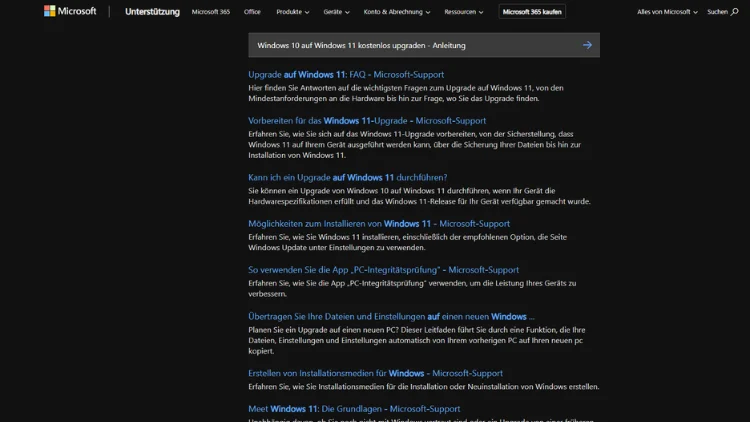Click description 'Sie können ein Upgrade von Windows 10'

pos(419,196)
